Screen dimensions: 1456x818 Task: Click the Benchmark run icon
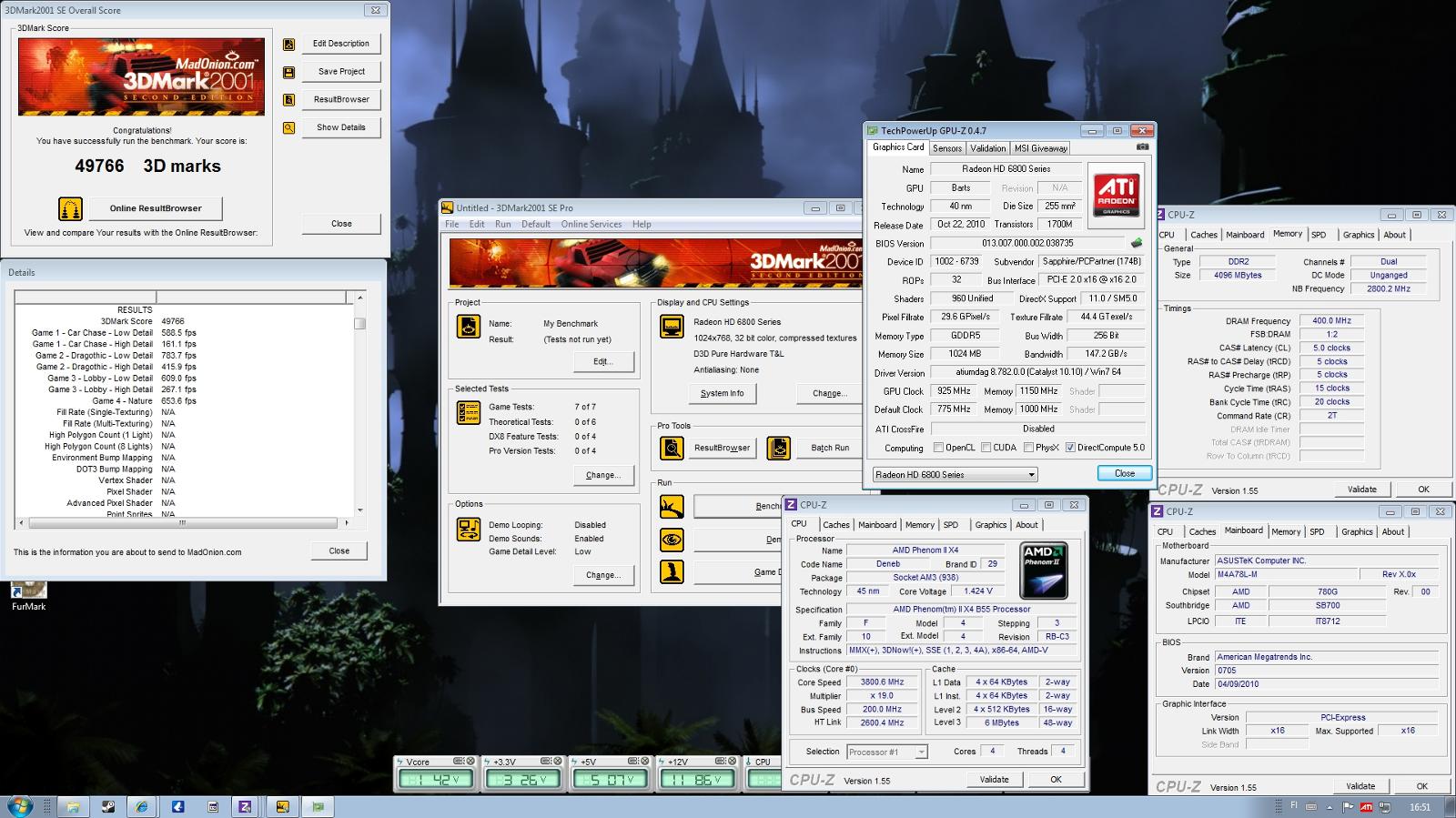672,507
